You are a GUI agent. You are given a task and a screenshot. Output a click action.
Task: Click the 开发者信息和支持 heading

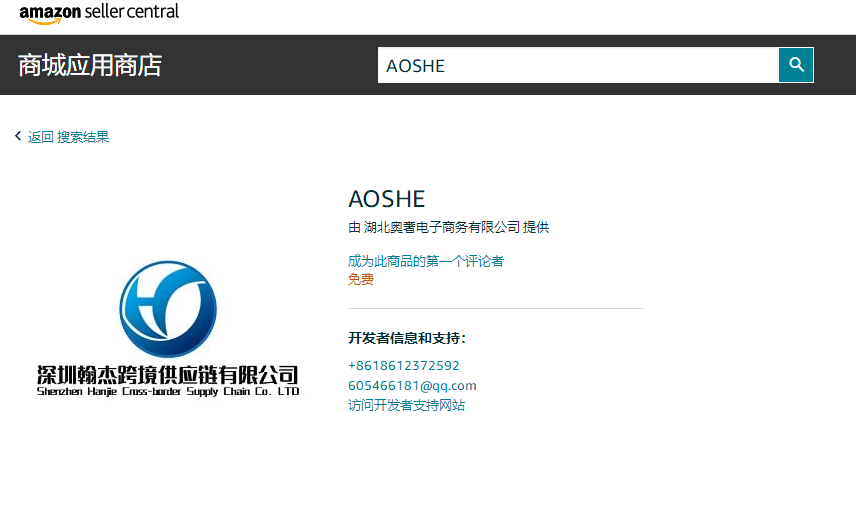pyautogui.click(x=407, y=338)
